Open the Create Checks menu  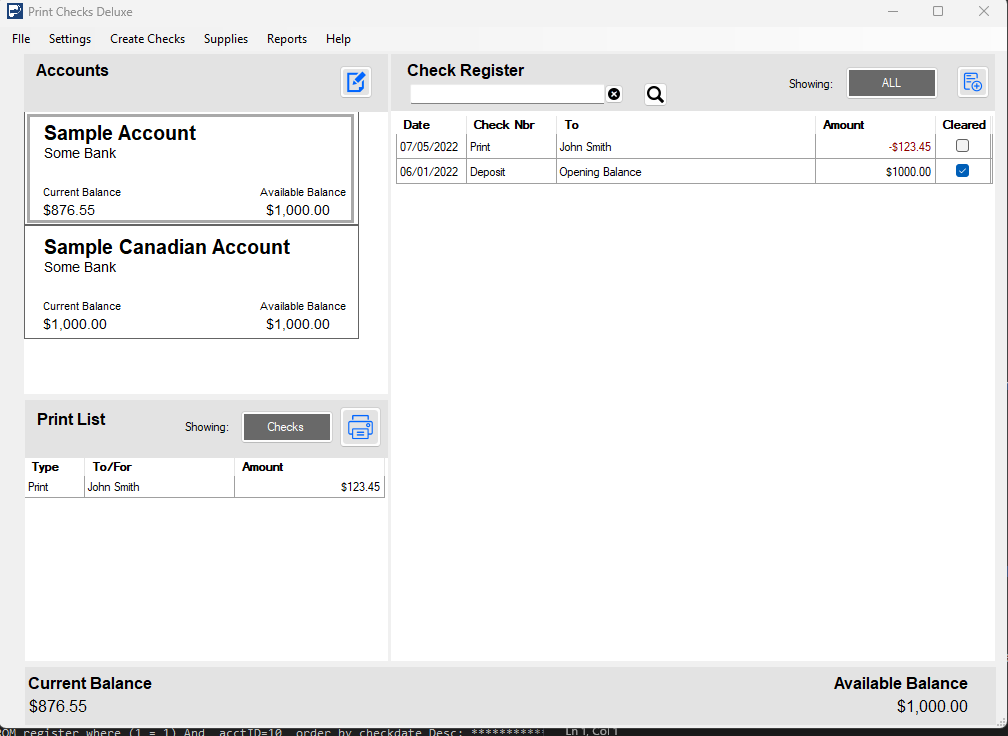pyautogui.click(x=147, y=39)
